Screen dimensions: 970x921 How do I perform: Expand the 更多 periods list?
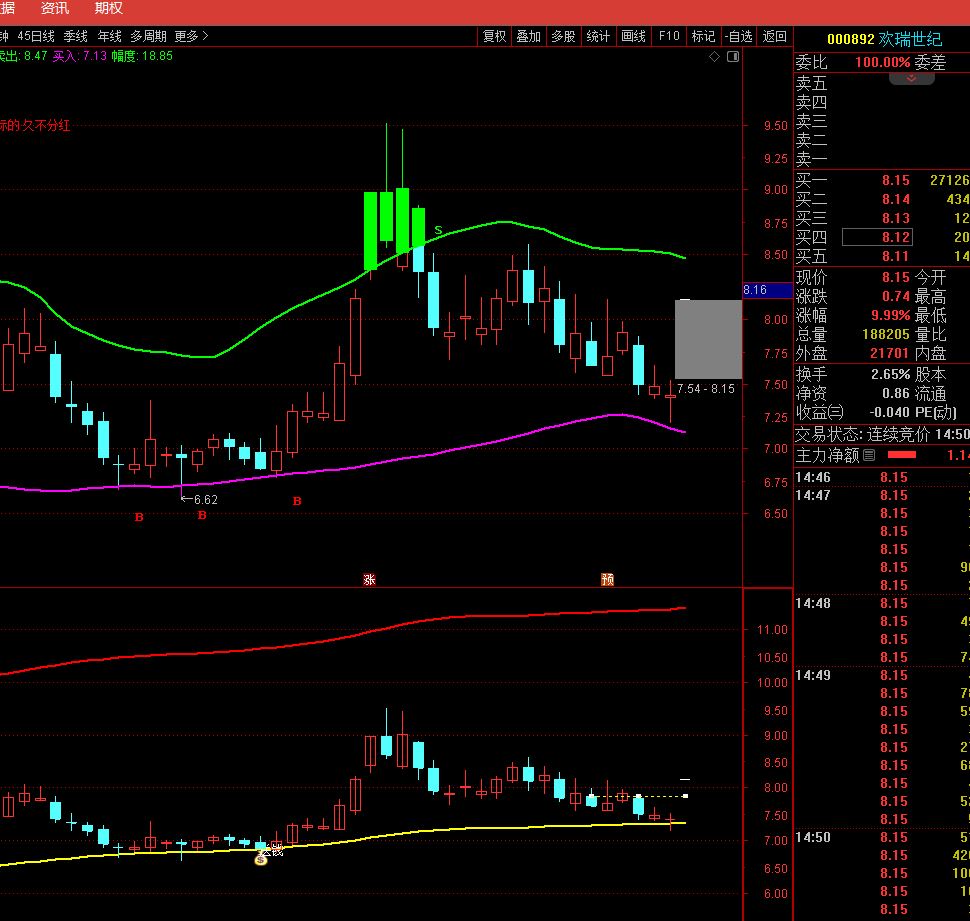tap(191, 36)
